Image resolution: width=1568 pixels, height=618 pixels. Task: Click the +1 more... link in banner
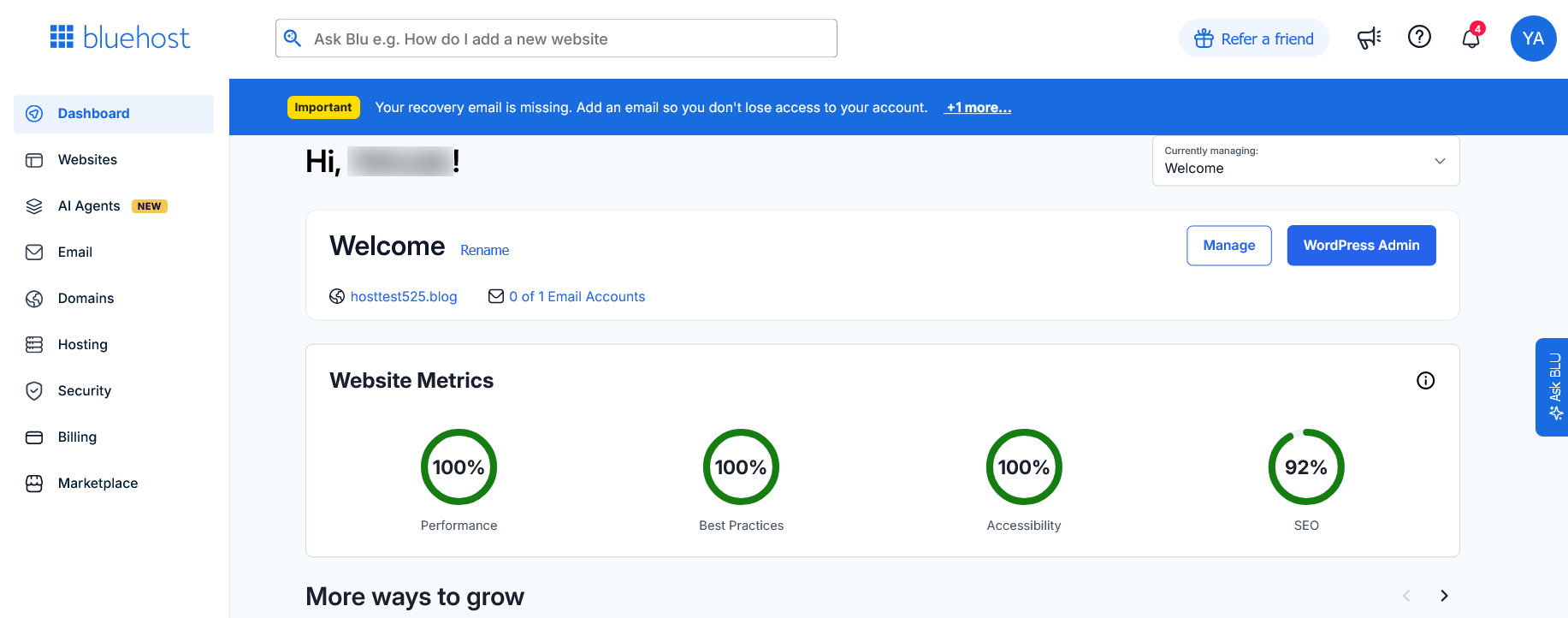tap(979, 108)
